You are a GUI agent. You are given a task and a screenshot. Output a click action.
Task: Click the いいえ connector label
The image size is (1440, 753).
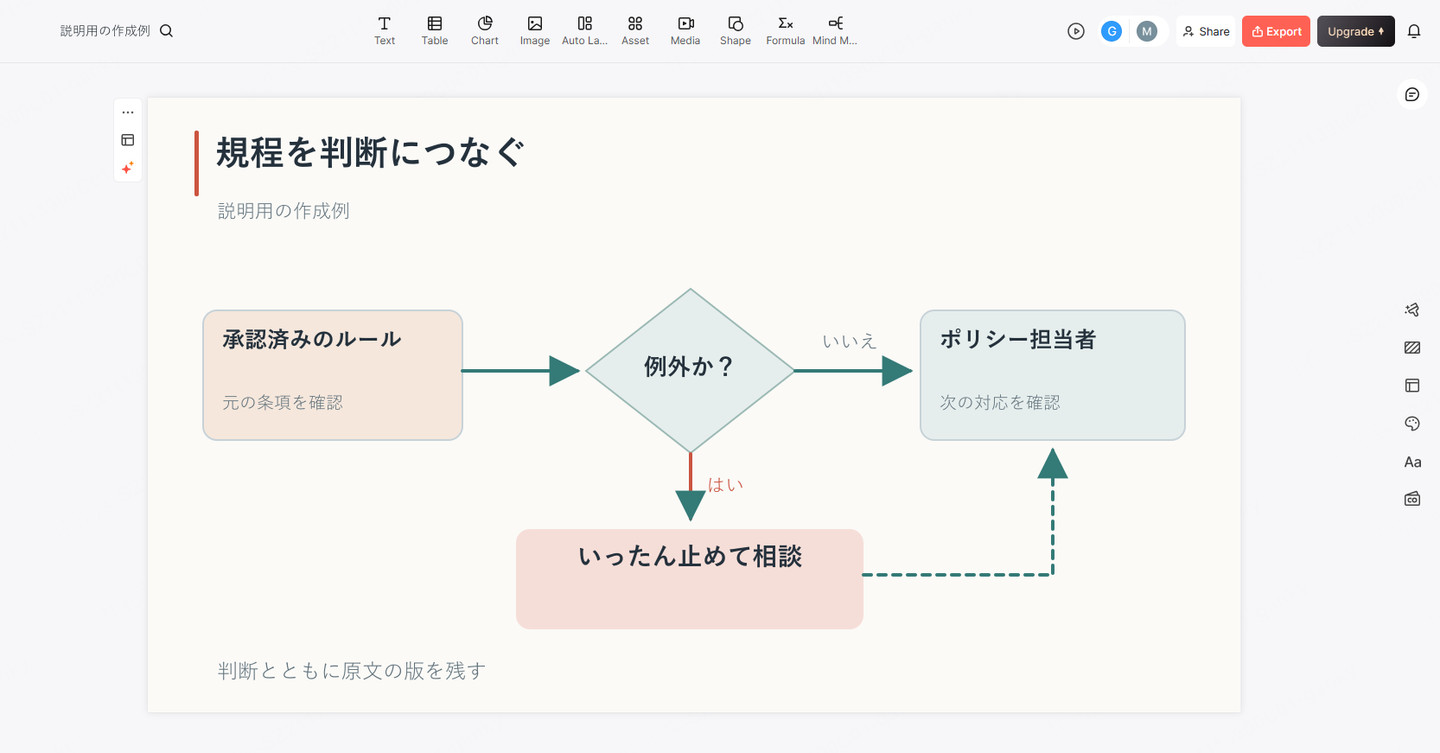(x=850, y=341)
